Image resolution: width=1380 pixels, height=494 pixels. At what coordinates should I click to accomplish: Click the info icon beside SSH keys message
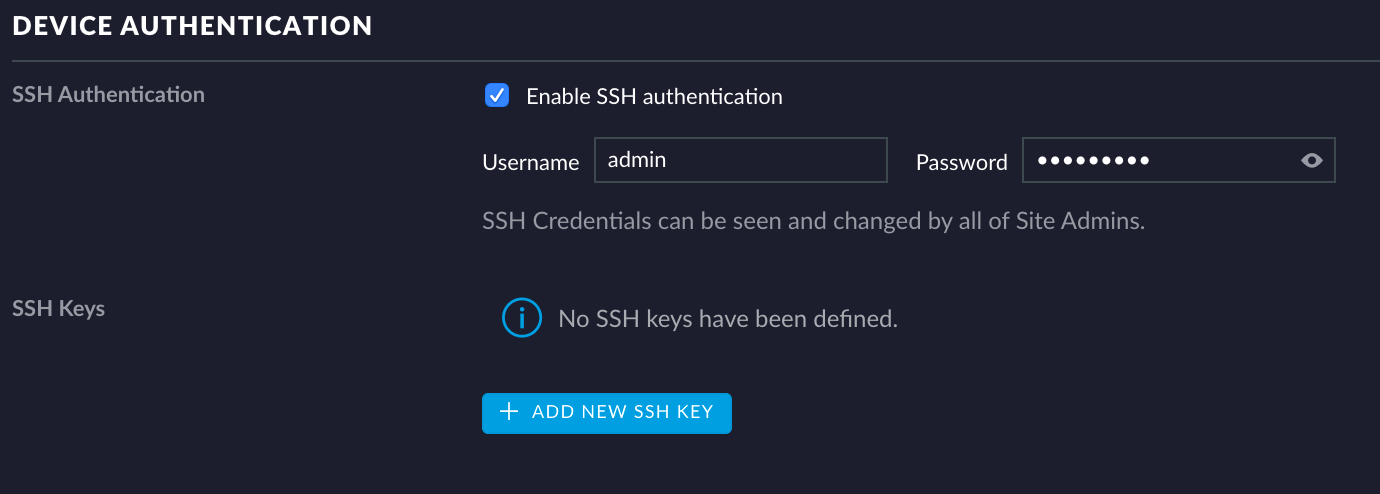tap(521, 319)
